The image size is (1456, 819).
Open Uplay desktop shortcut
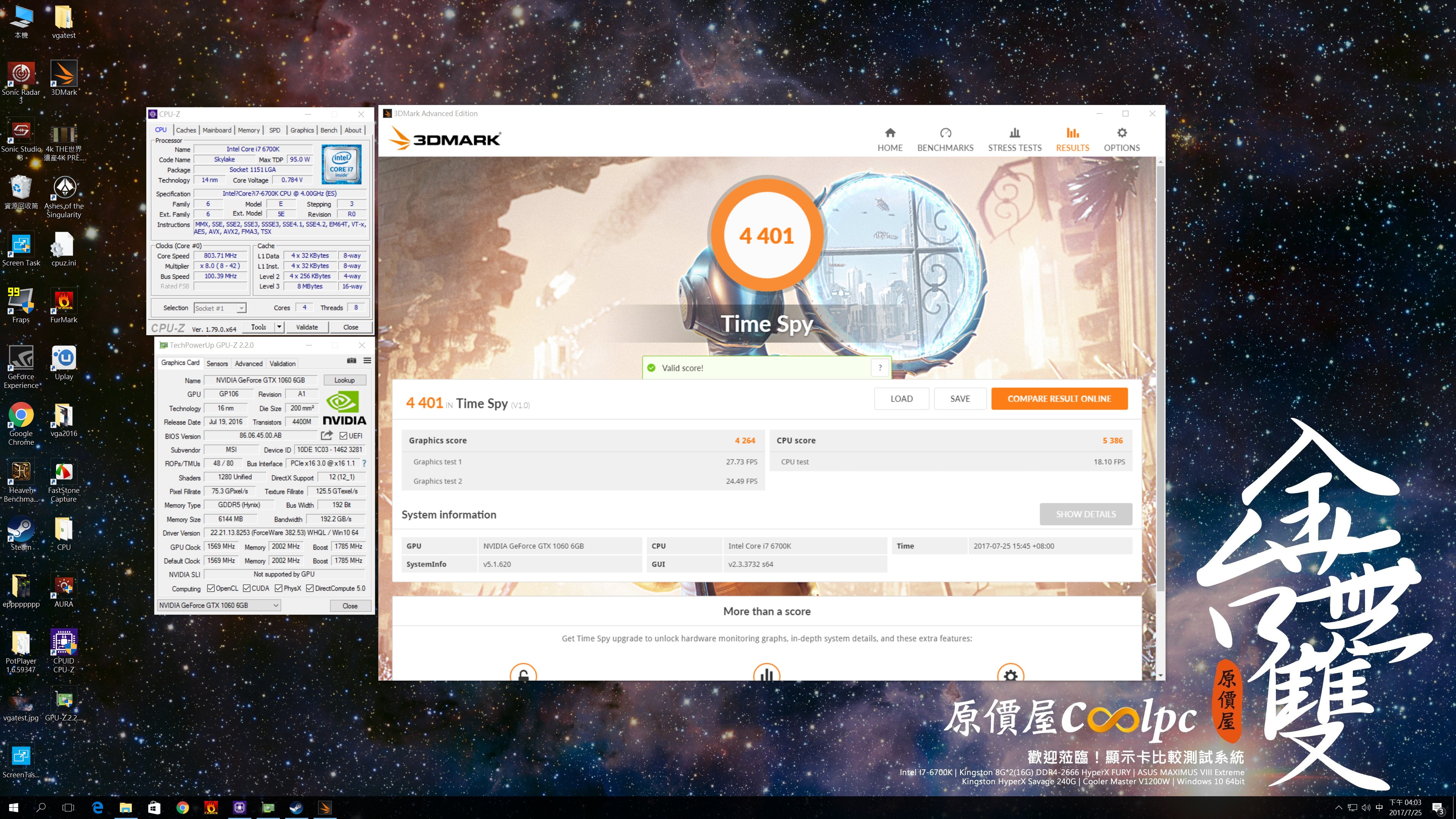coord(64,363)
